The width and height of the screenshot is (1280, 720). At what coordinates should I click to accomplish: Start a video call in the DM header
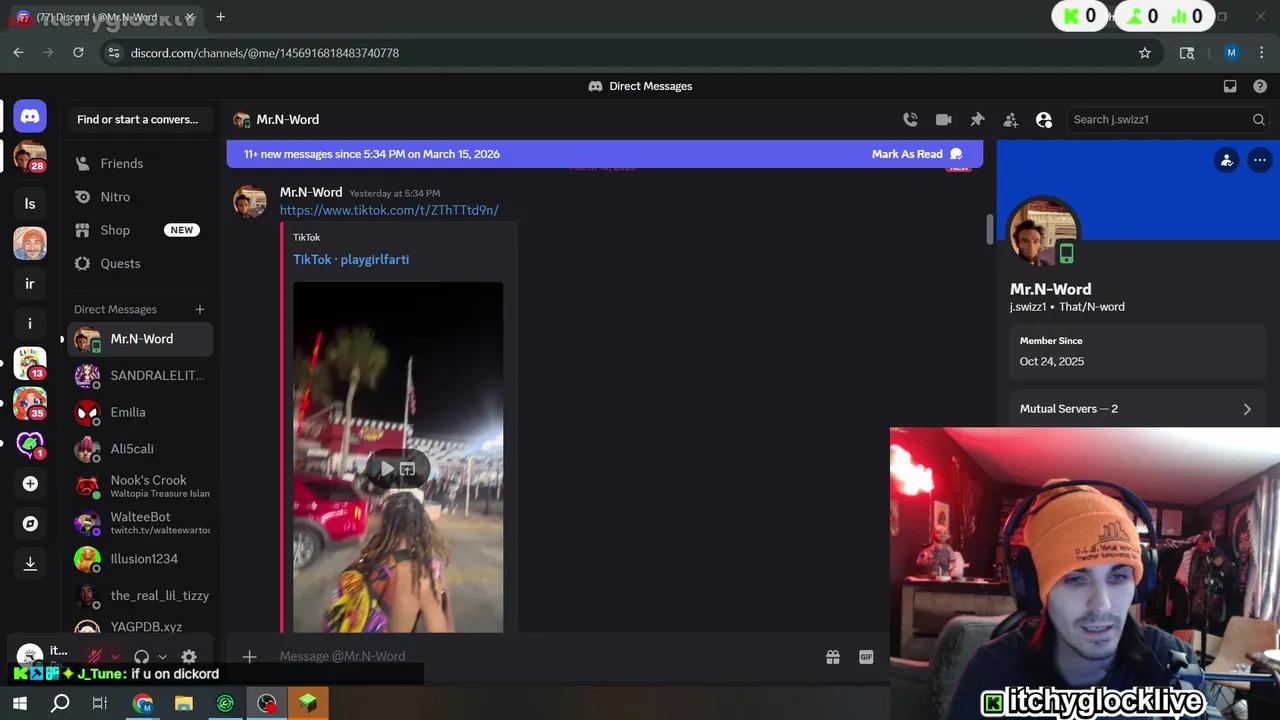(943, 119)
